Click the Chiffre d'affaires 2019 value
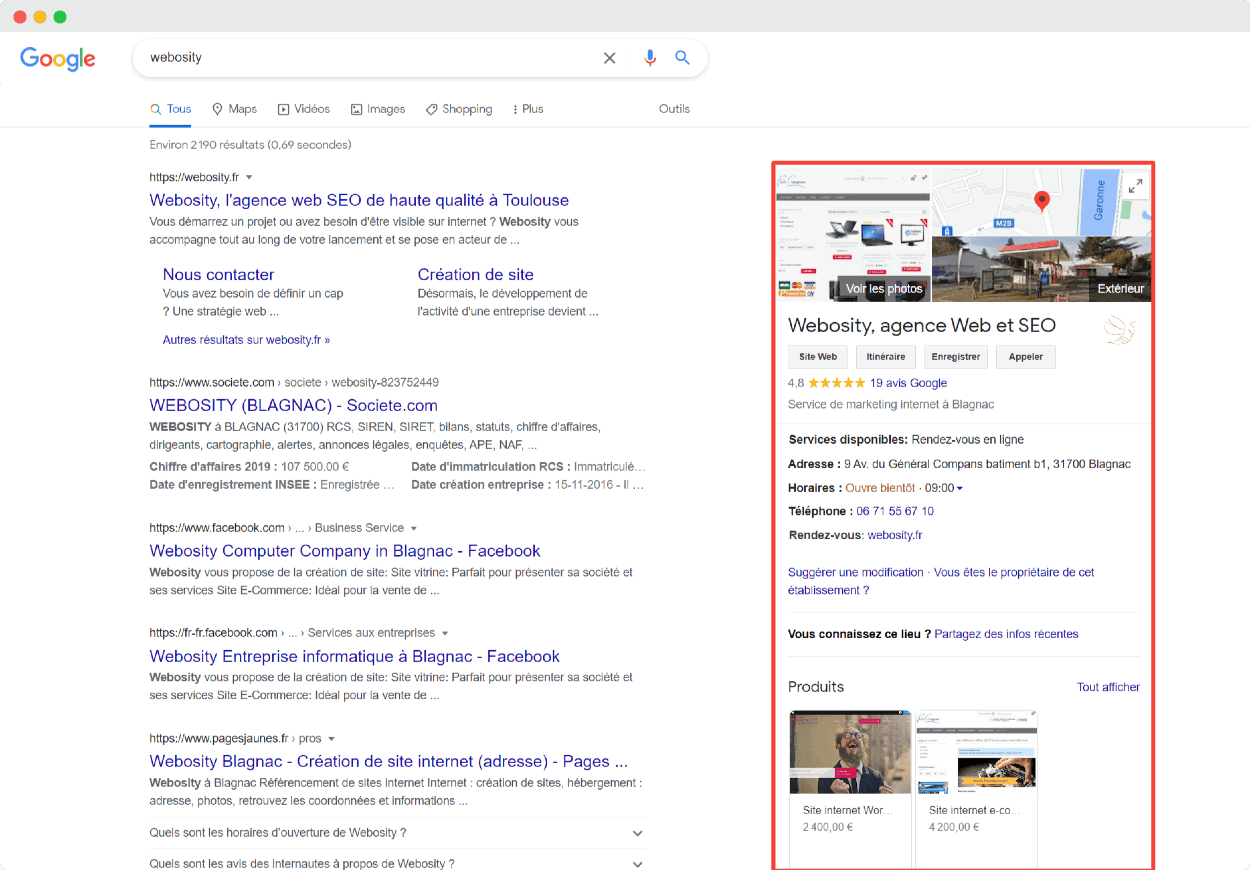The width and height of the screenshot is (1250, 870). tap(315, 467)
